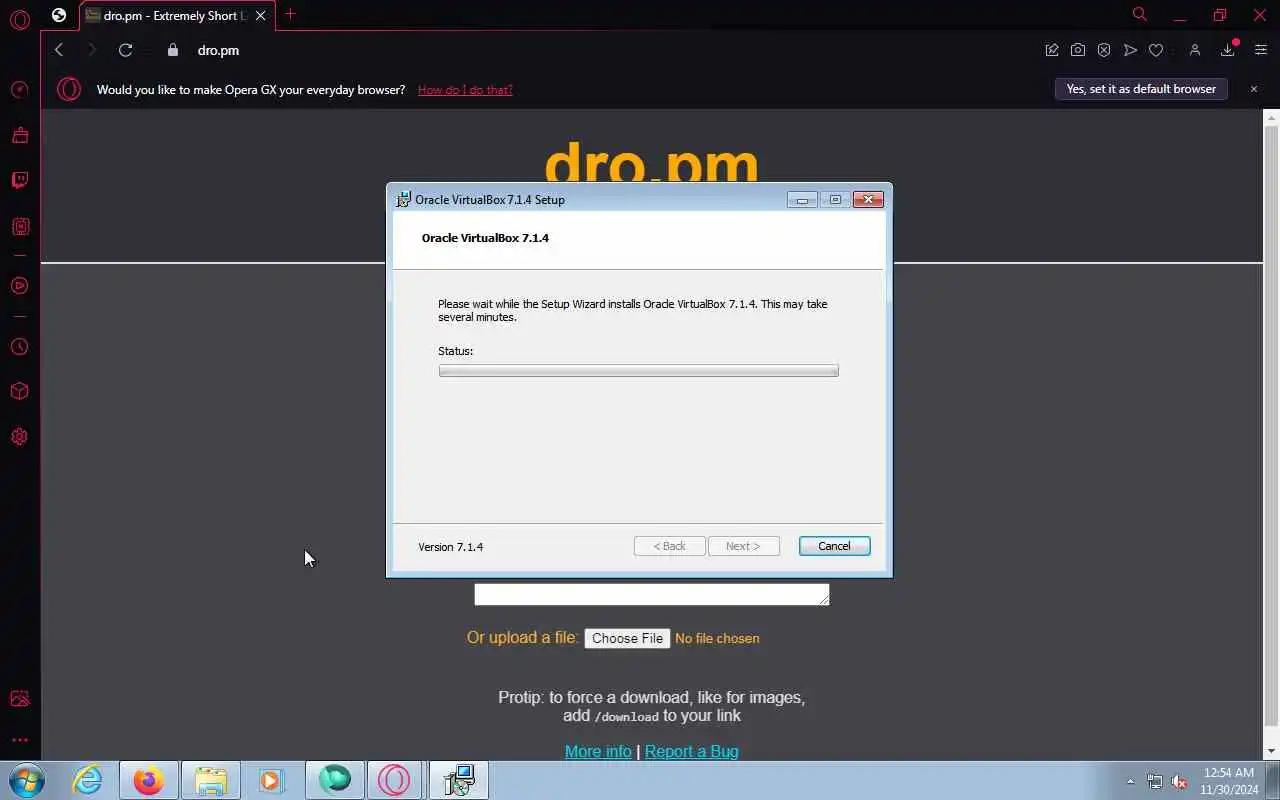Click scrollbar down arrow on page
This screenshot has width=1280, height=800.
1271,751
